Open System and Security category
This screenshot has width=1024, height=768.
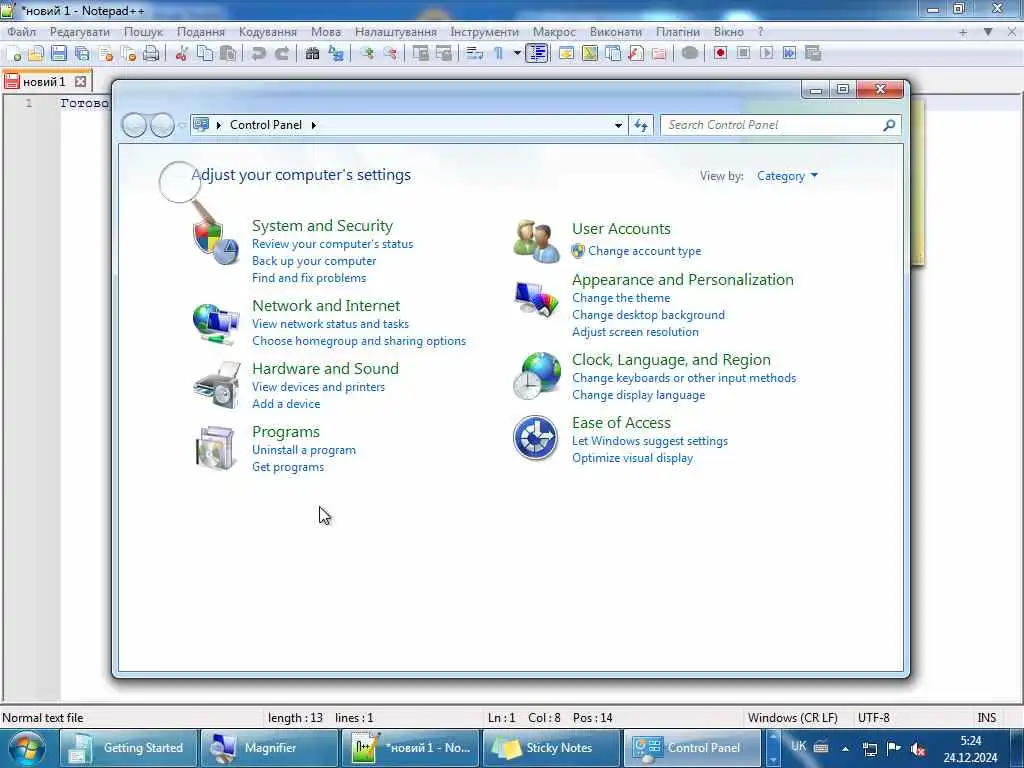pyautogui.click(x=323, y=225)
